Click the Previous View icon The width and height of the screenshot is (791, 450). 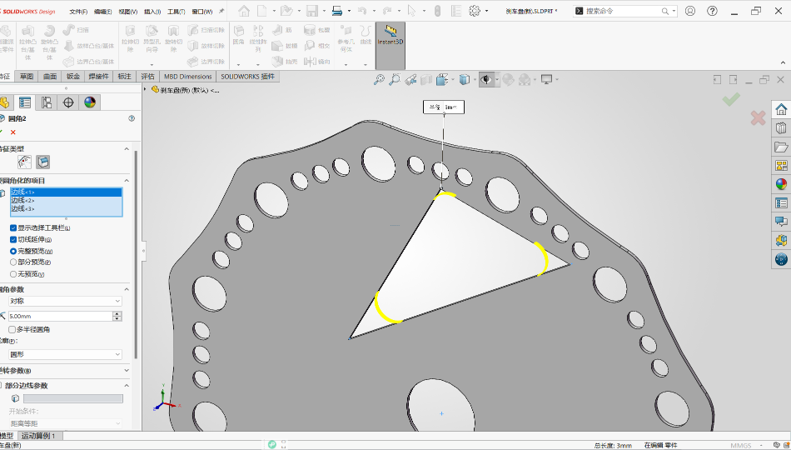(411, 79)
